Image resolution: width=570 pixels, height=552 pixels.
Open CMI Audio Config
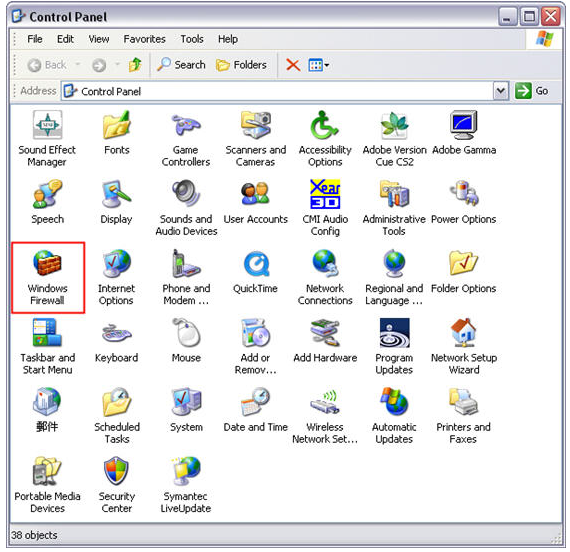(x=325, y=208)
